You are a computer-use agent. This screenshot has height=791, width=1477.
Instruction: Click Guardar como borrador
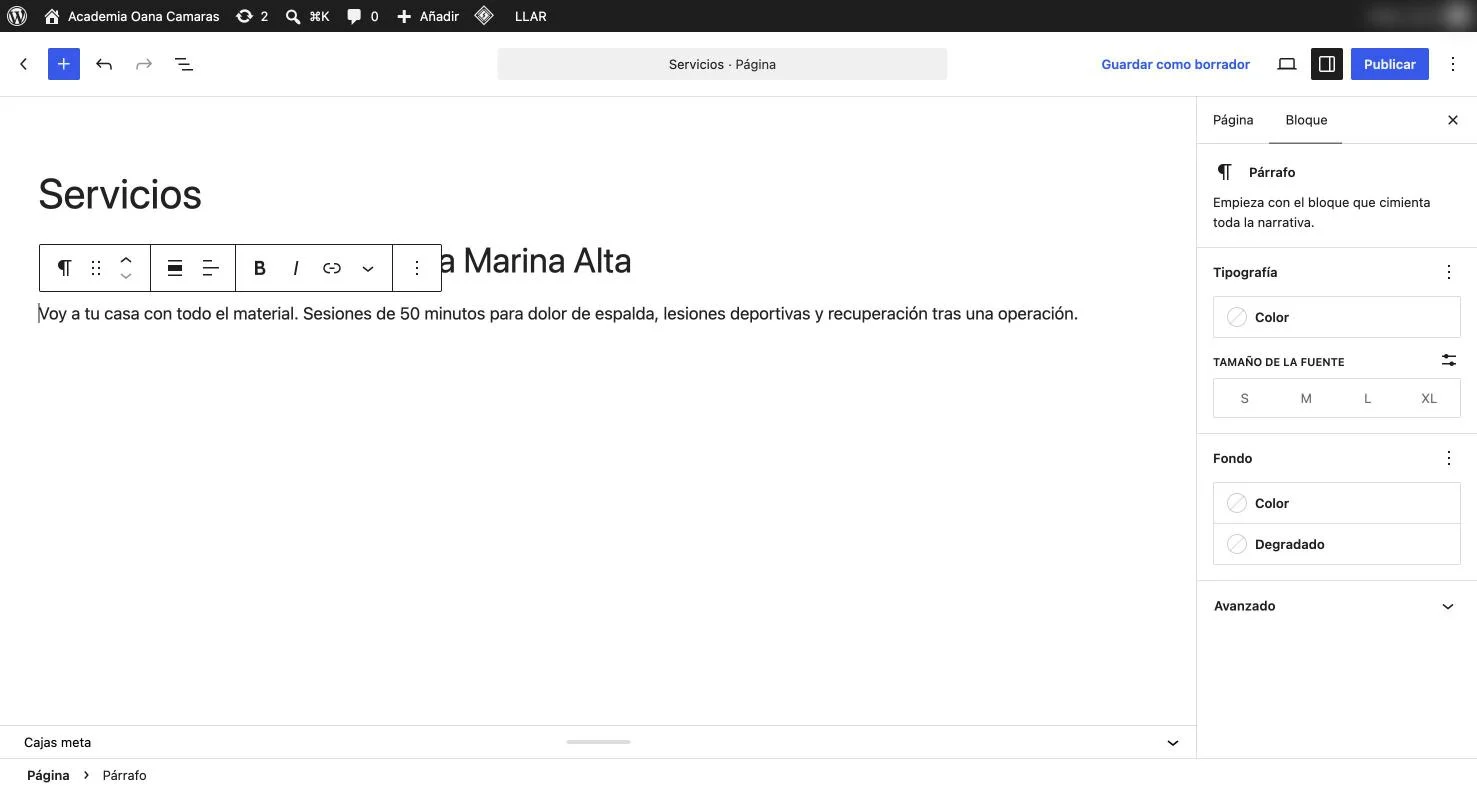tap(1176, 64)
